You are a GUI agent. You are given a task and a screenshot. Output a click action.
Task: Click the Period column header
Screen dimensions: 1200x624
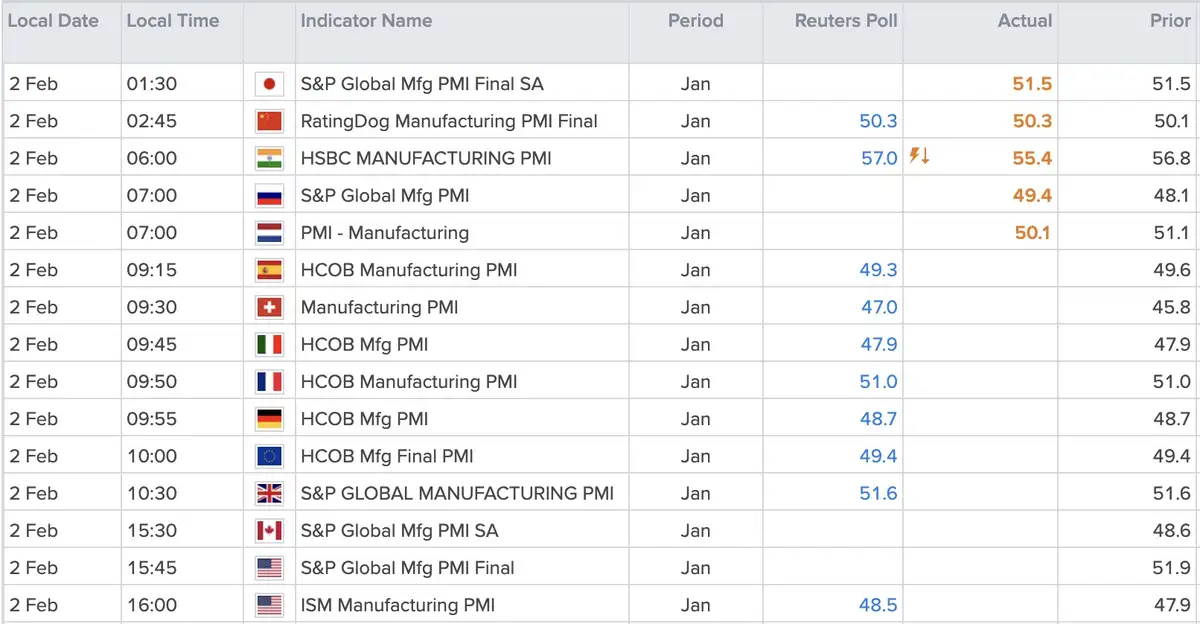pyautogui.click(x=695, y=20)
